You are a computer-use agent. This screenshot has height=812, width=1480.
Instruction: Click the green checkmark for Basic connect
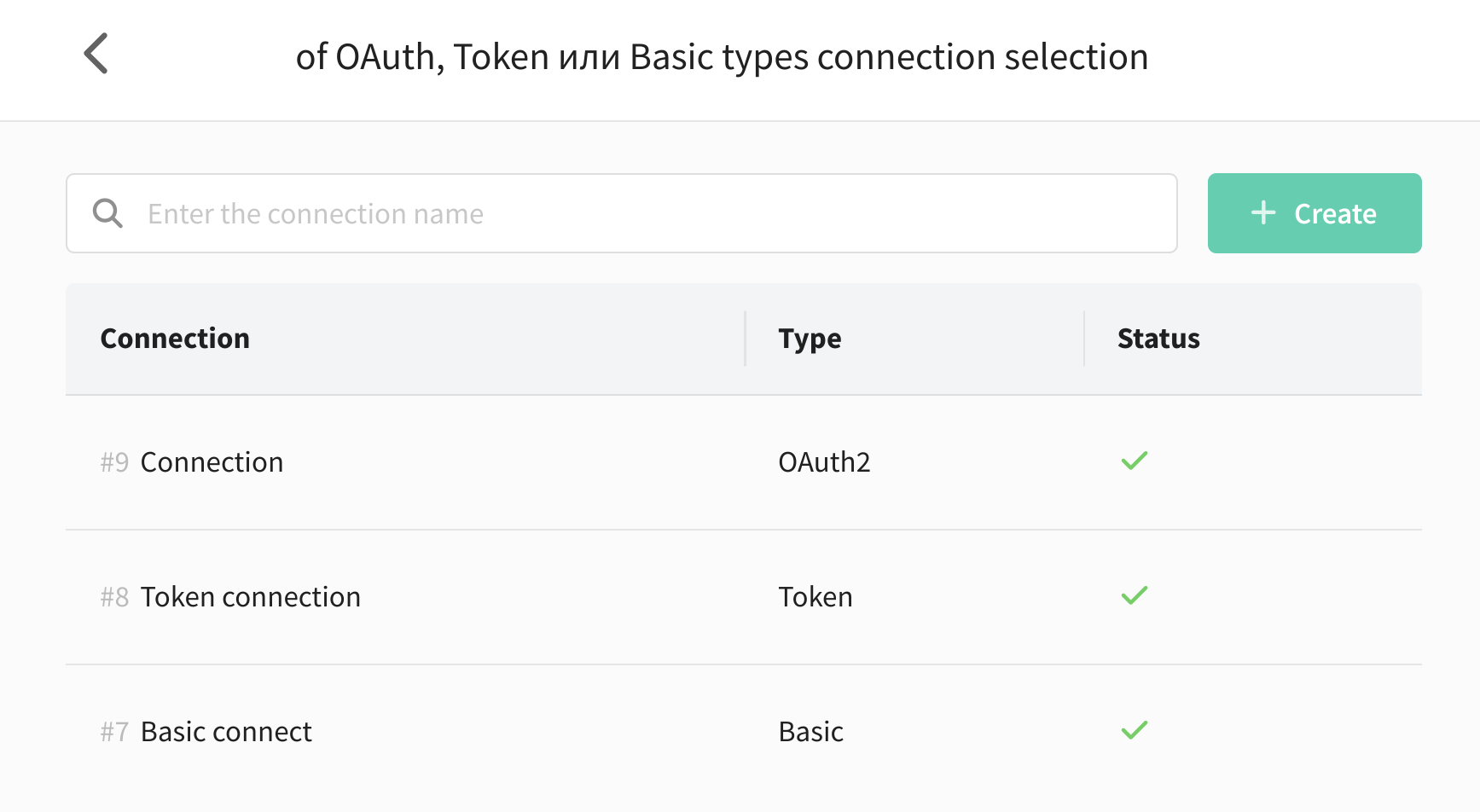(1135, 730)
